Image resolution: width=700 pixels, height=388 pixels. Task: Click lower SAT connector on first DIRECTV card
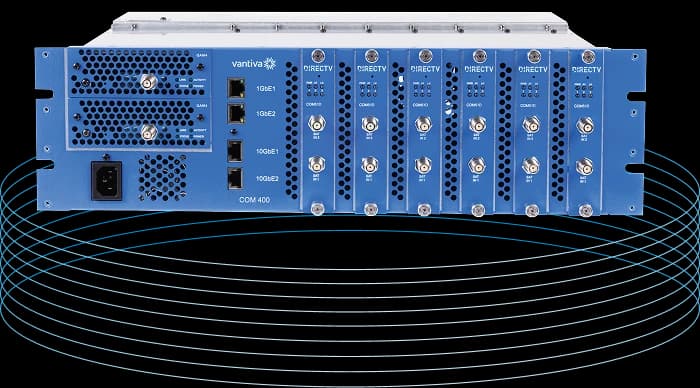[317, 165]
